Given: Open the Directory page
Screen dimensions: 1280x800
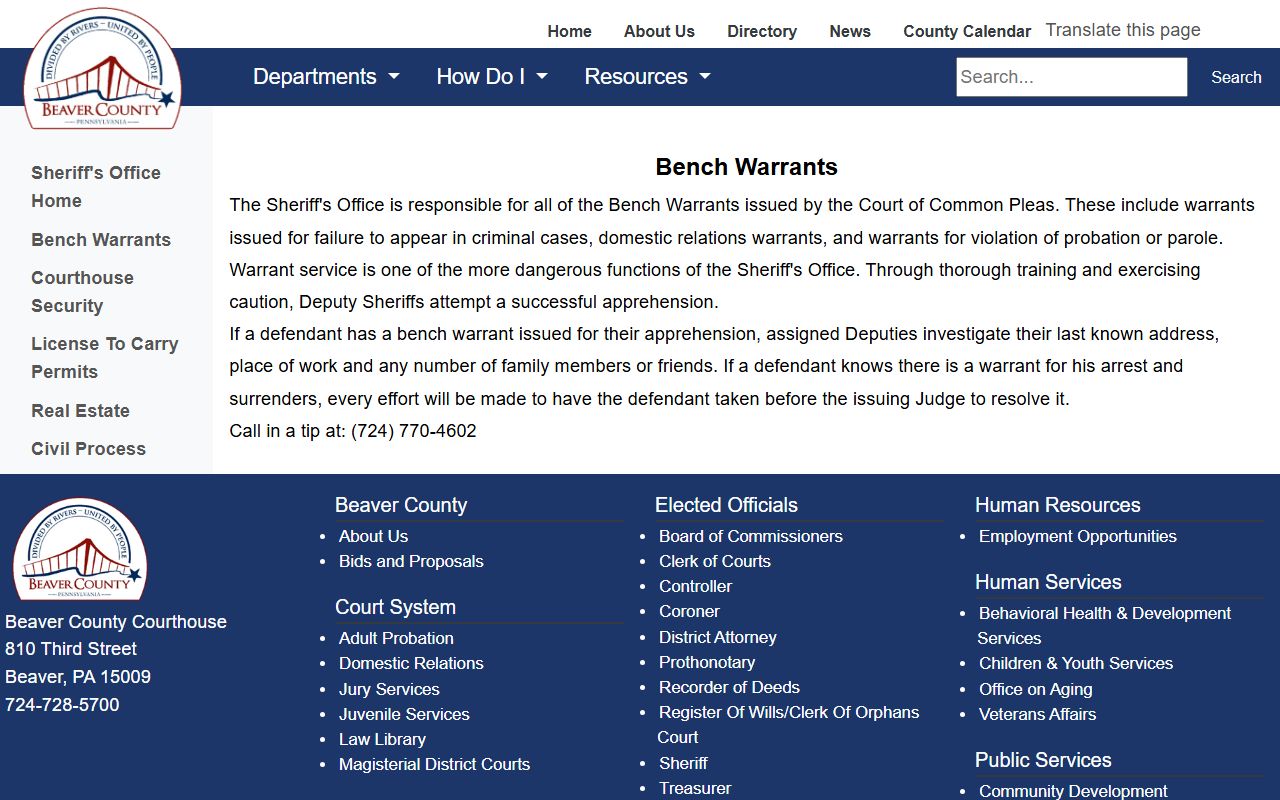Looking at the screenshot, I should point(762,31).
